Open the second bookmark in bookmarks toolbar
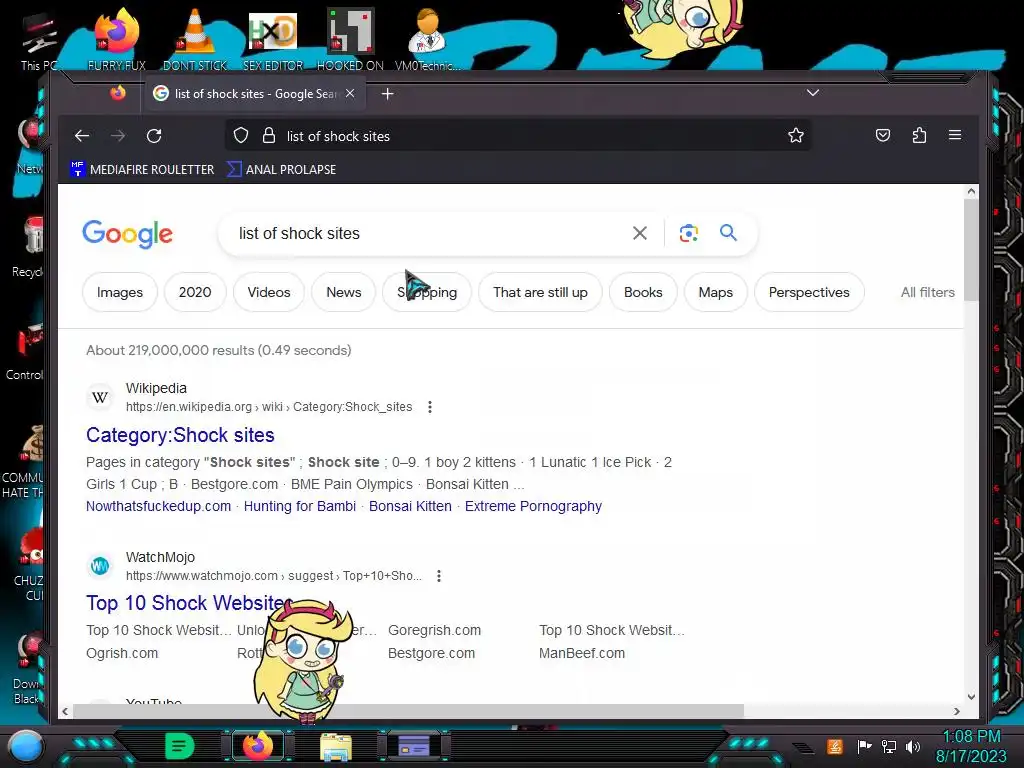Screen dimensions: 1024x768 pyautogui.click(x=281, y=170)
